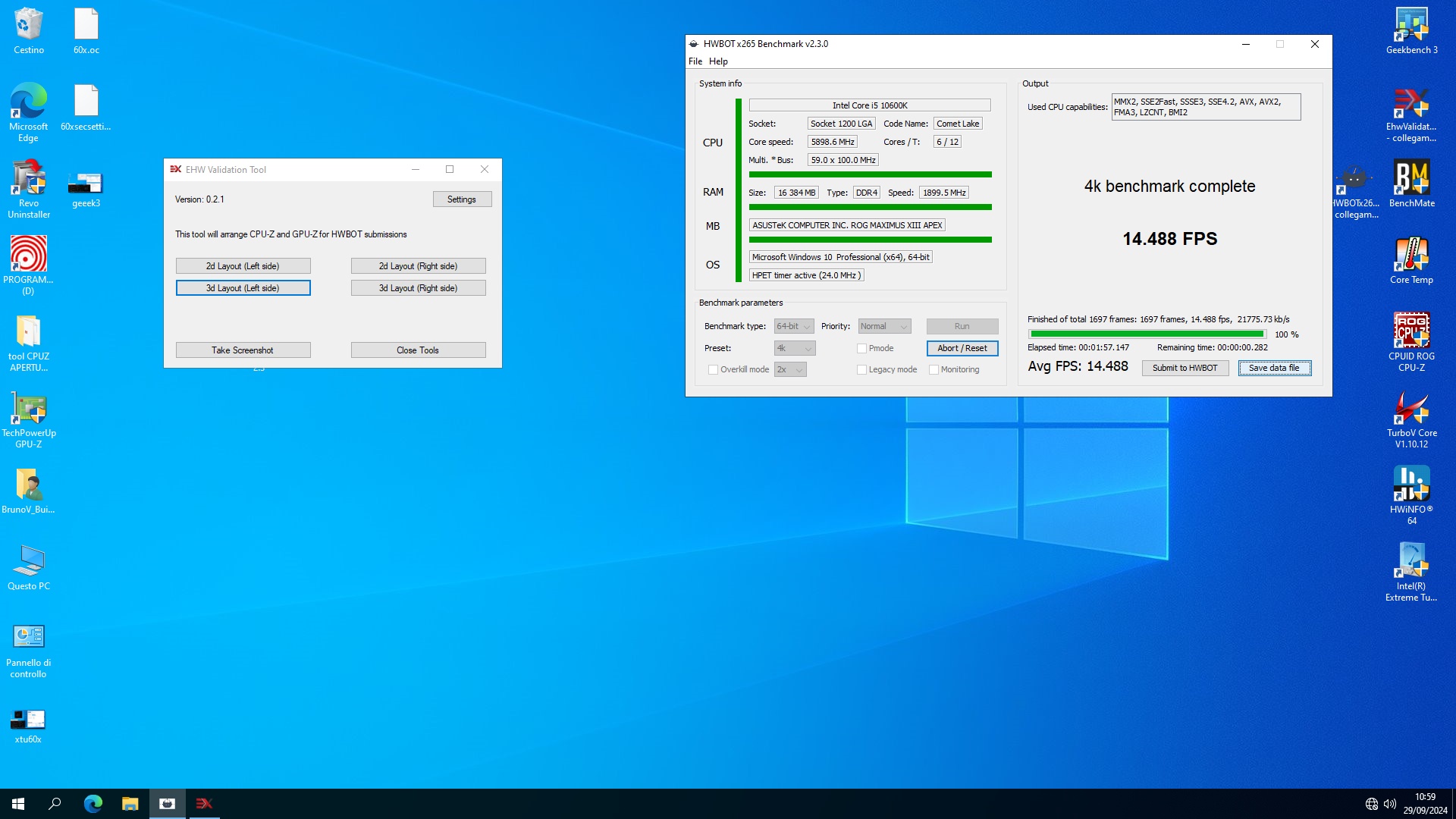This screenshot has width=1456, height=819.
Task: Select the geeek3 desktop icon
Action: [x=86, y=189]
